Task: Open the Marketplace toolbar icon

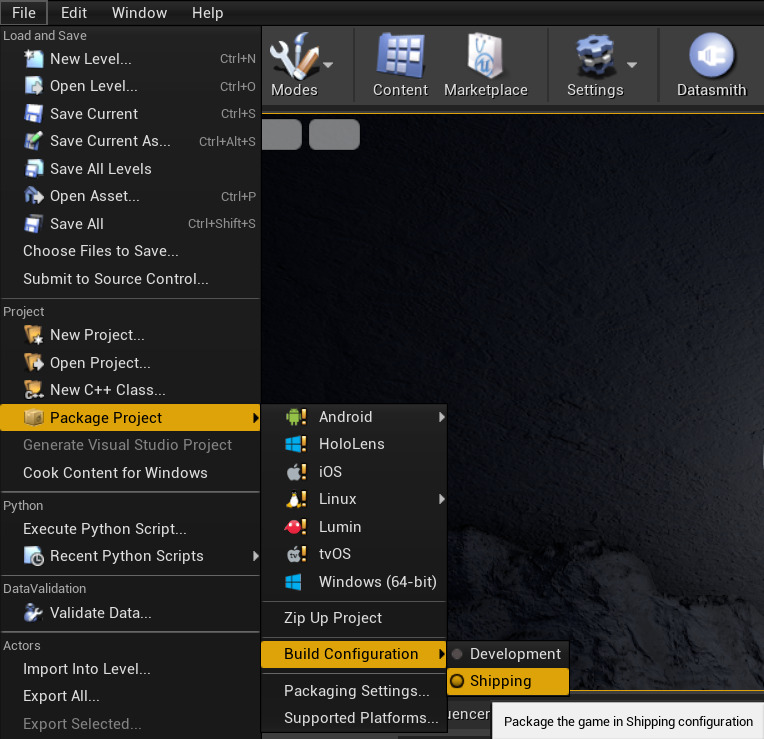Action: coord(485,58)
